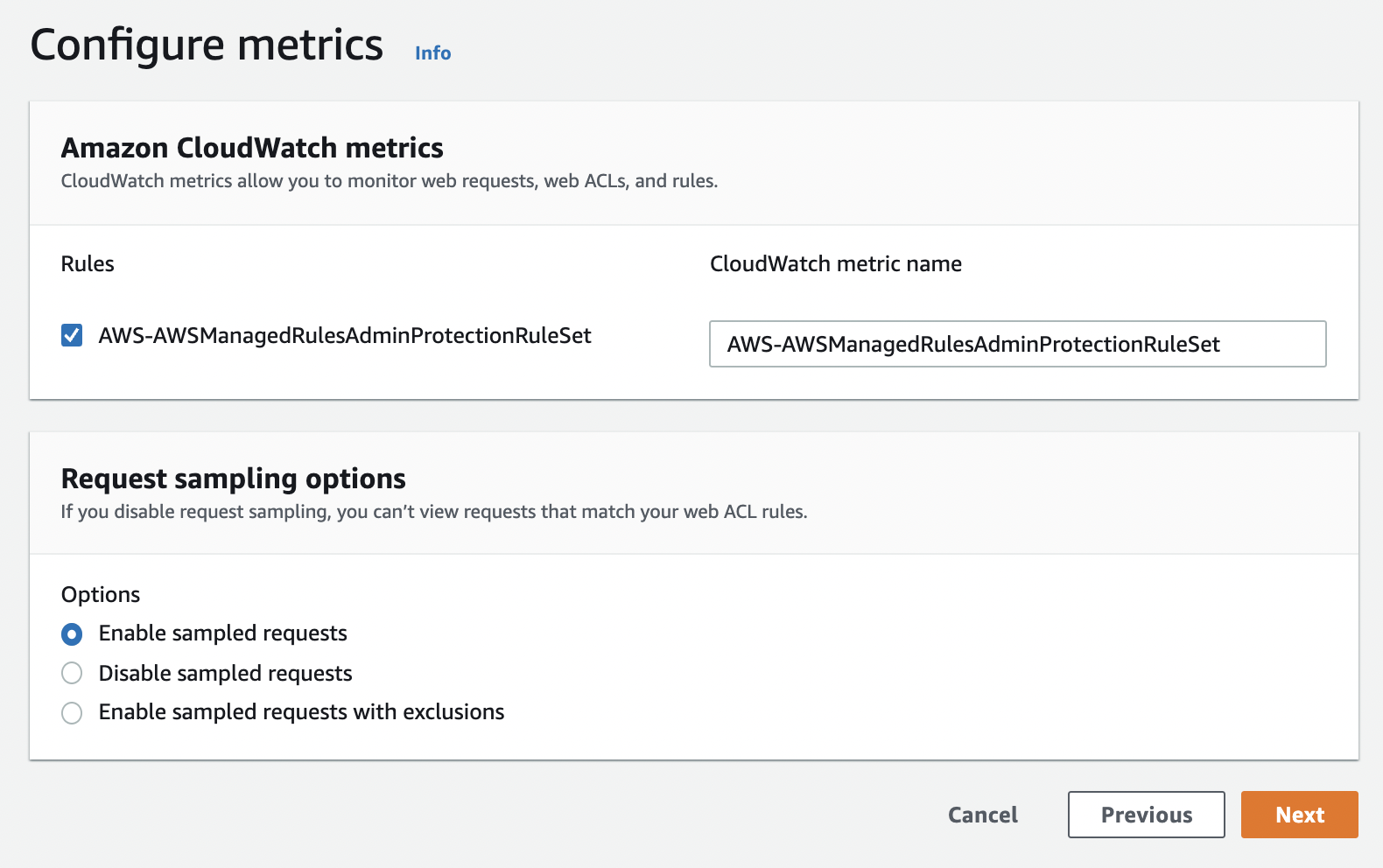Click the CloudWatch metric name input field
Image resolution: width=1383 pixels, height=868 pixels.
(1017, 344)
